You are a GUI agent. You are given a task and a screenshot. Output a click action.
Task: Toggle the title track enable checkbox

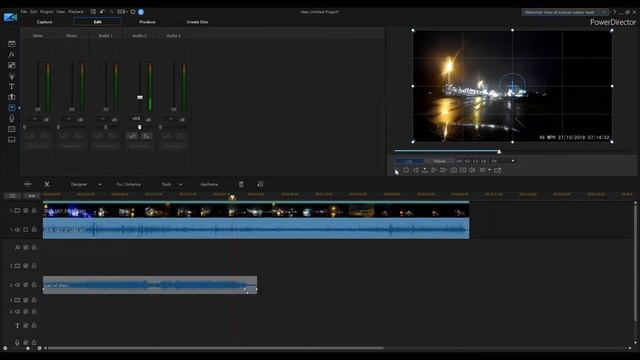coord(26,325)
